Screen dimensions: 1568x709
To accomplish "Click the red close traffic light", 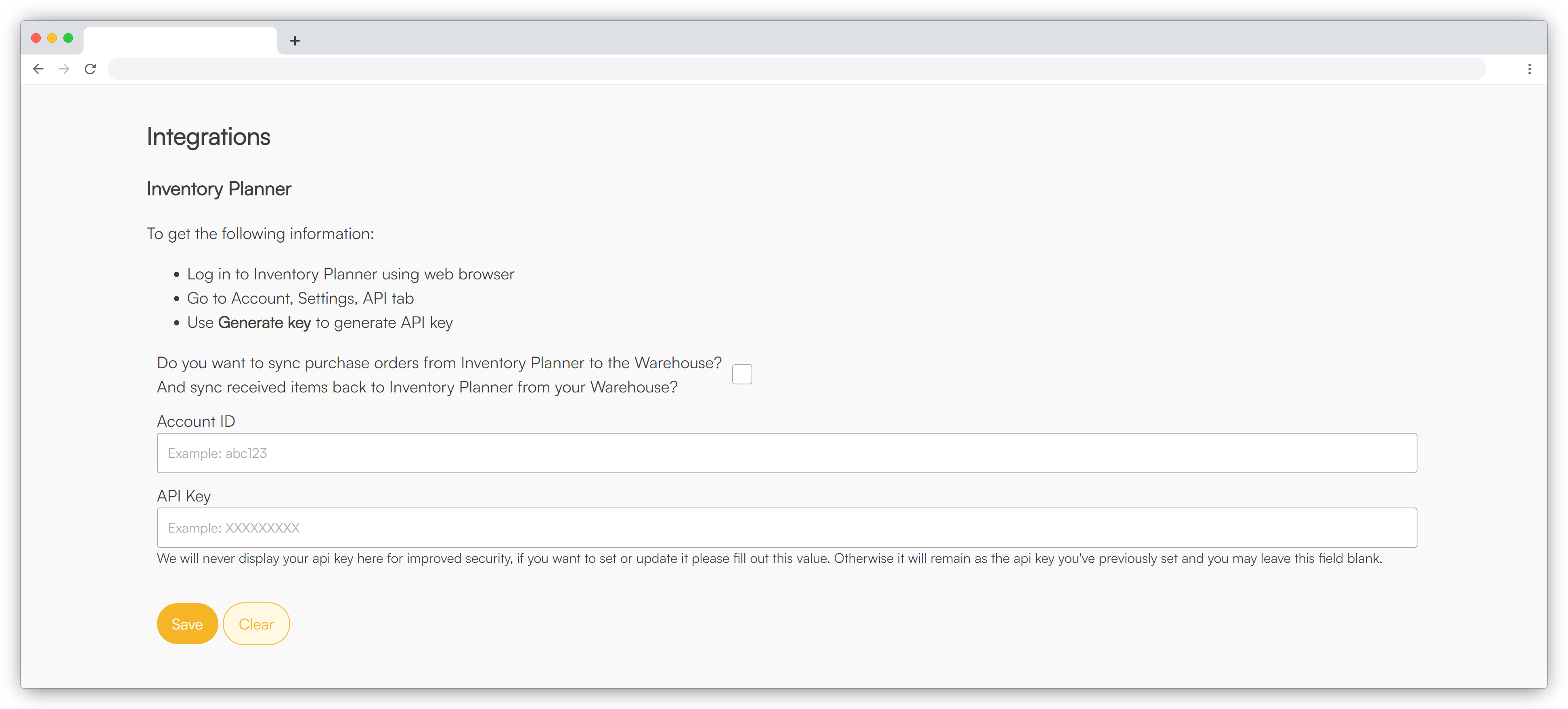I will click(36, 38).
